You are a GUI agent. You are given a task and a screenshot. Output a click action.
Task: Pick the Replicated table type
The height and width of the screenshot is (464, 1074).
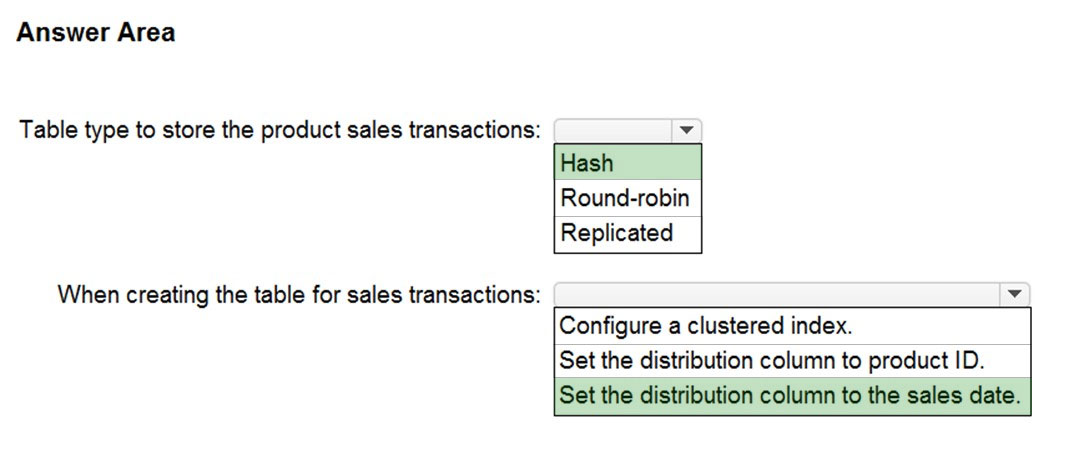click(627, 233)
